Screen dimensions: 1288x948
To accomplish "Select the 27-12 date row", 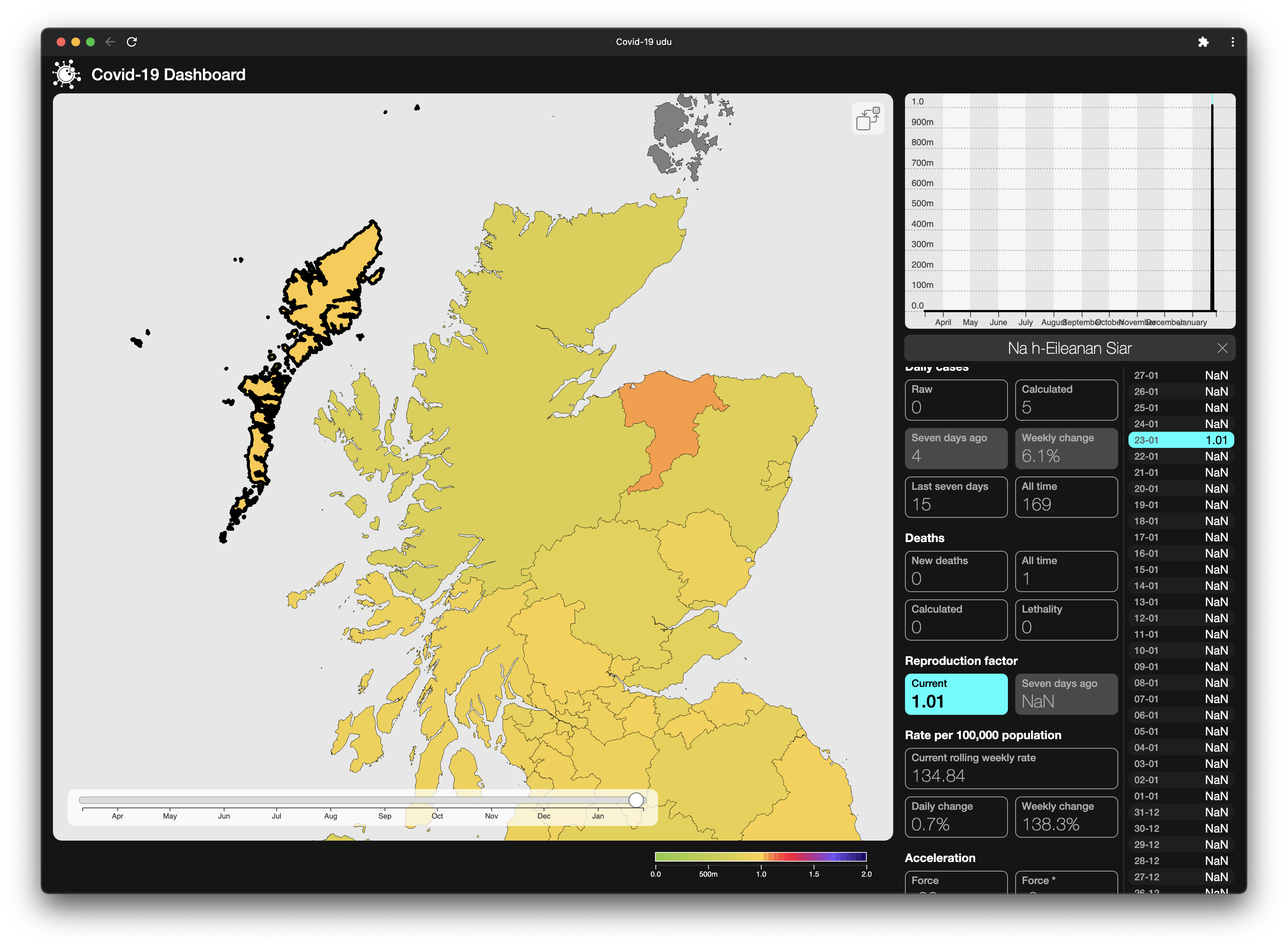I will point(1181,877).
